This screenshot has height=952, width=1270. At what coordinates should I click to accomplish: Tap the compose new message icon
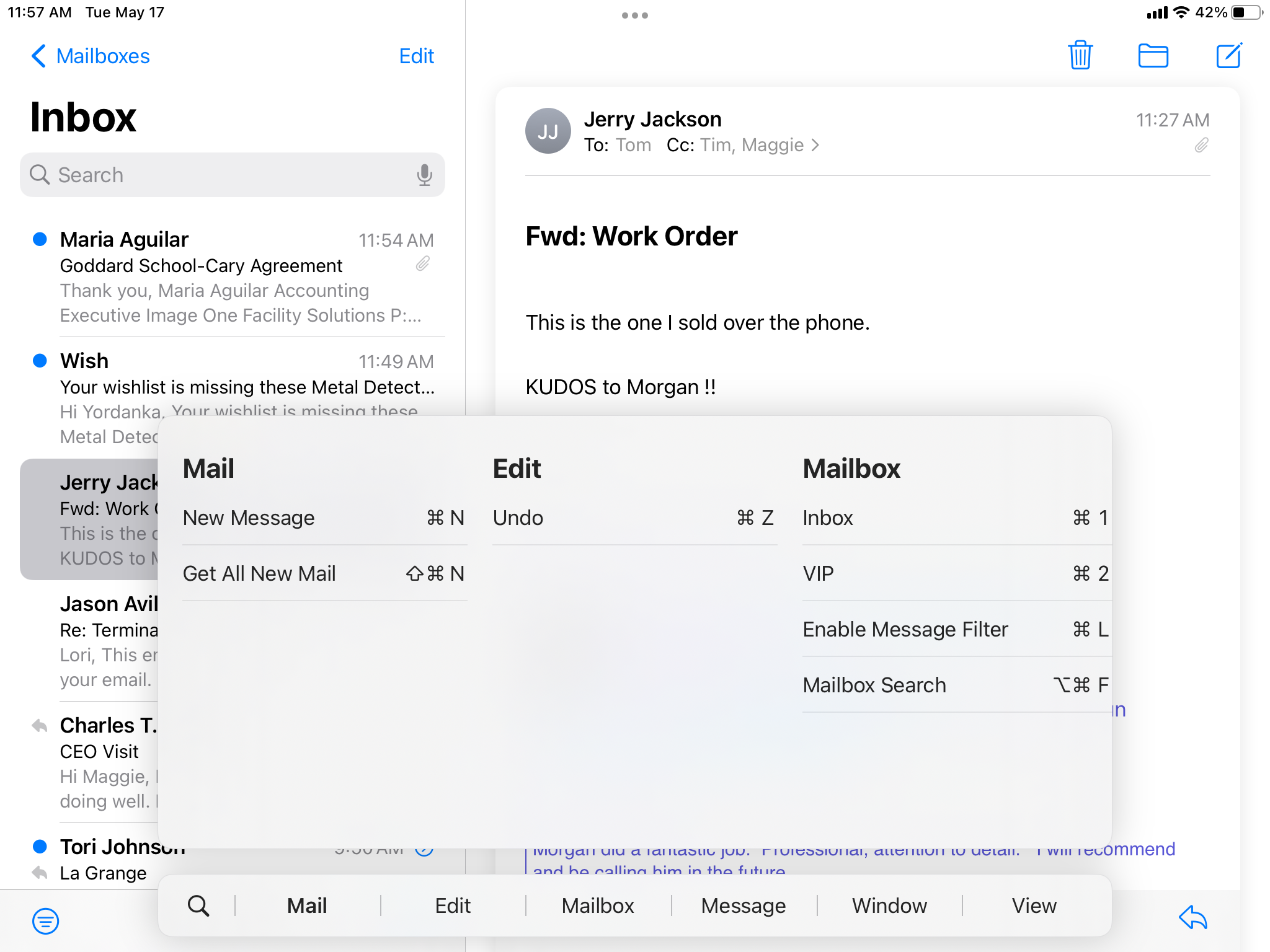(1228, 56)
